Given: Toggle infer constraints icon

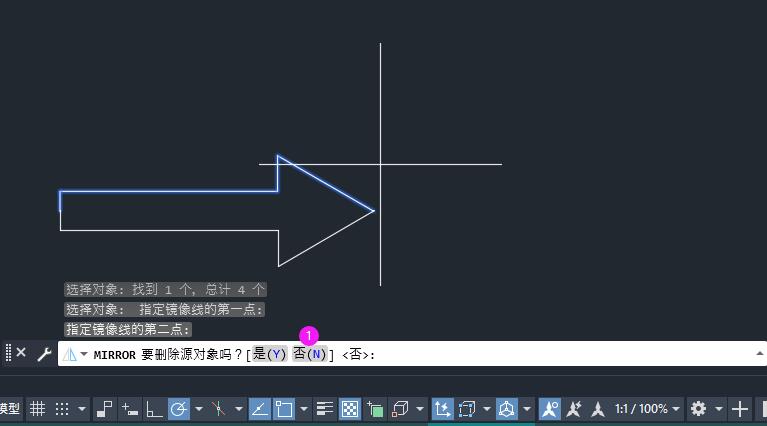Looking at the screenshot, I should (x=104, y=408).
